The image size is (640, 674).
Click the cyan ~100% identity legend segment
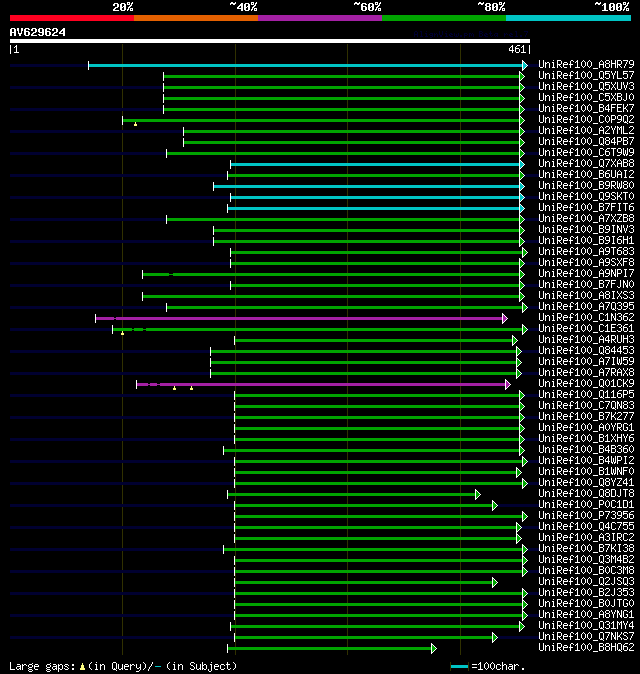[x=568, y=18]
